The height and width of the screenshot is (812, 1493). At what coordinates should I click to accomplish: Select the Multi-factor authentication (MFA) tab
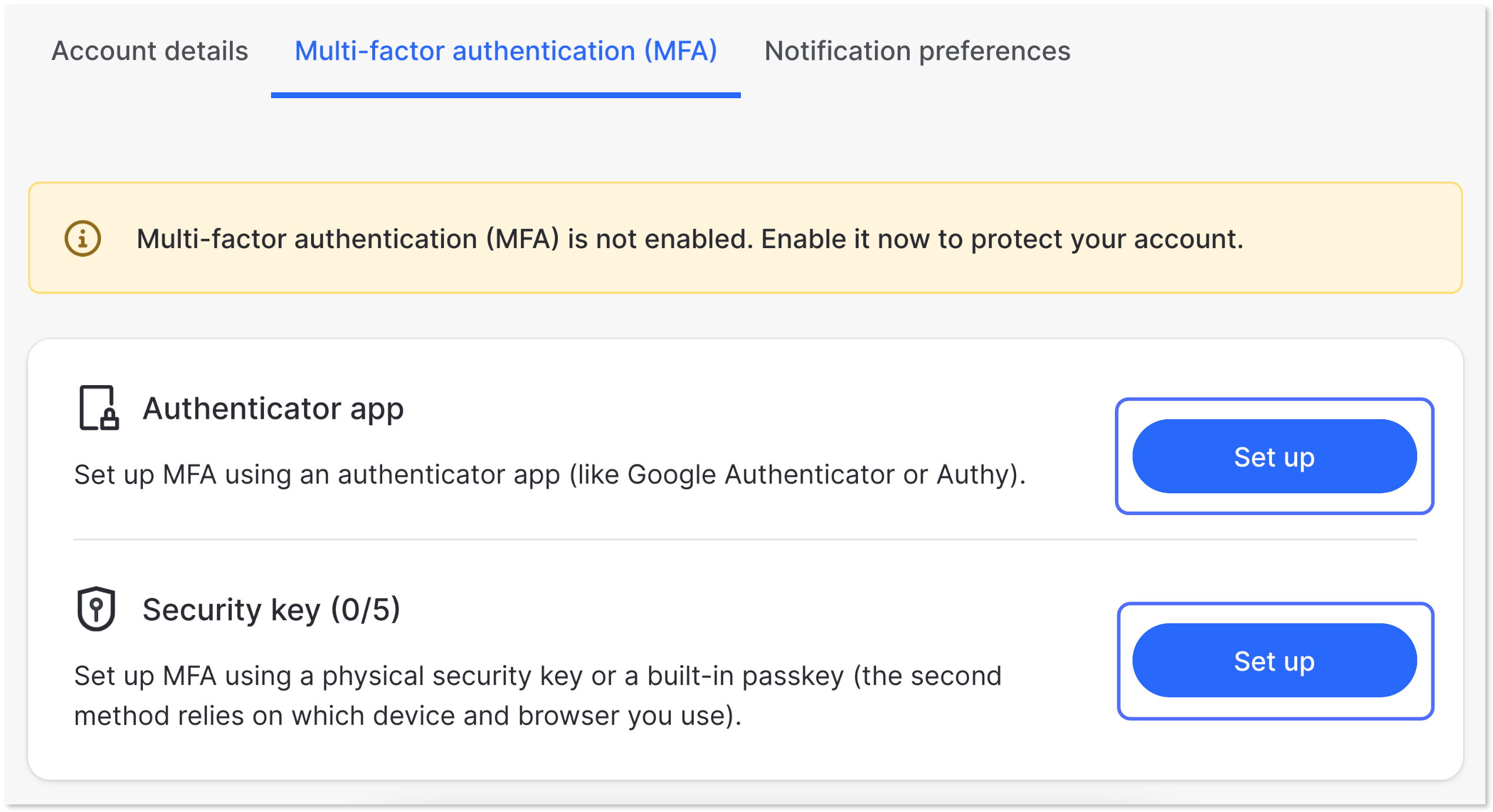pos(505,51)
